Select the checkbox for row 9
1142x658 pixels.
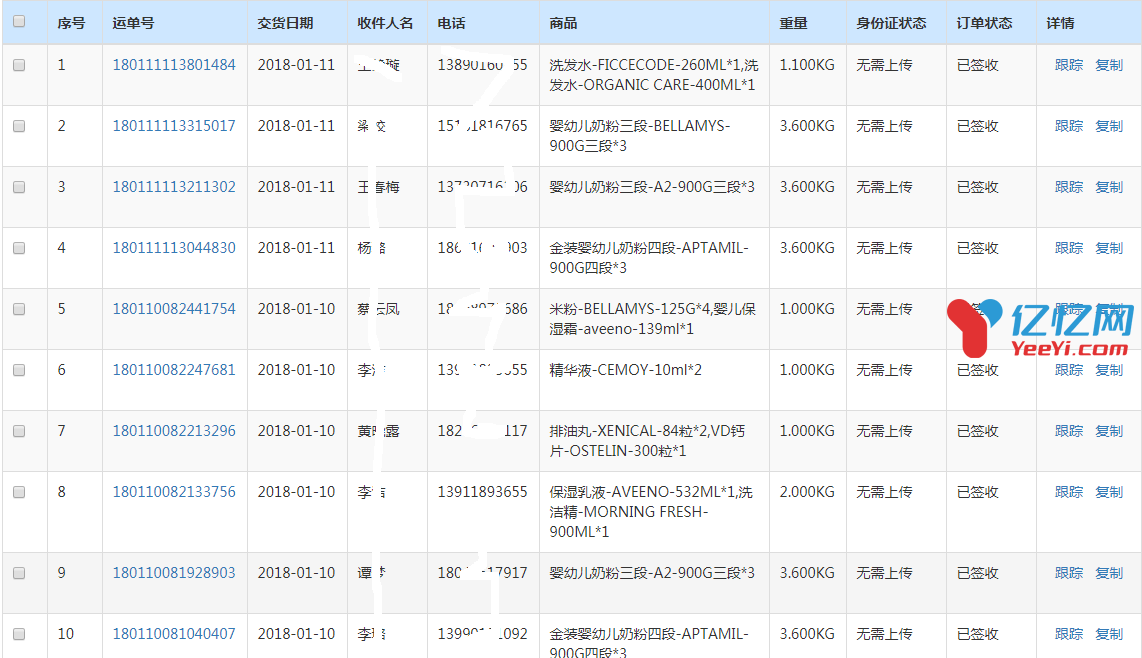click(19, 573)
